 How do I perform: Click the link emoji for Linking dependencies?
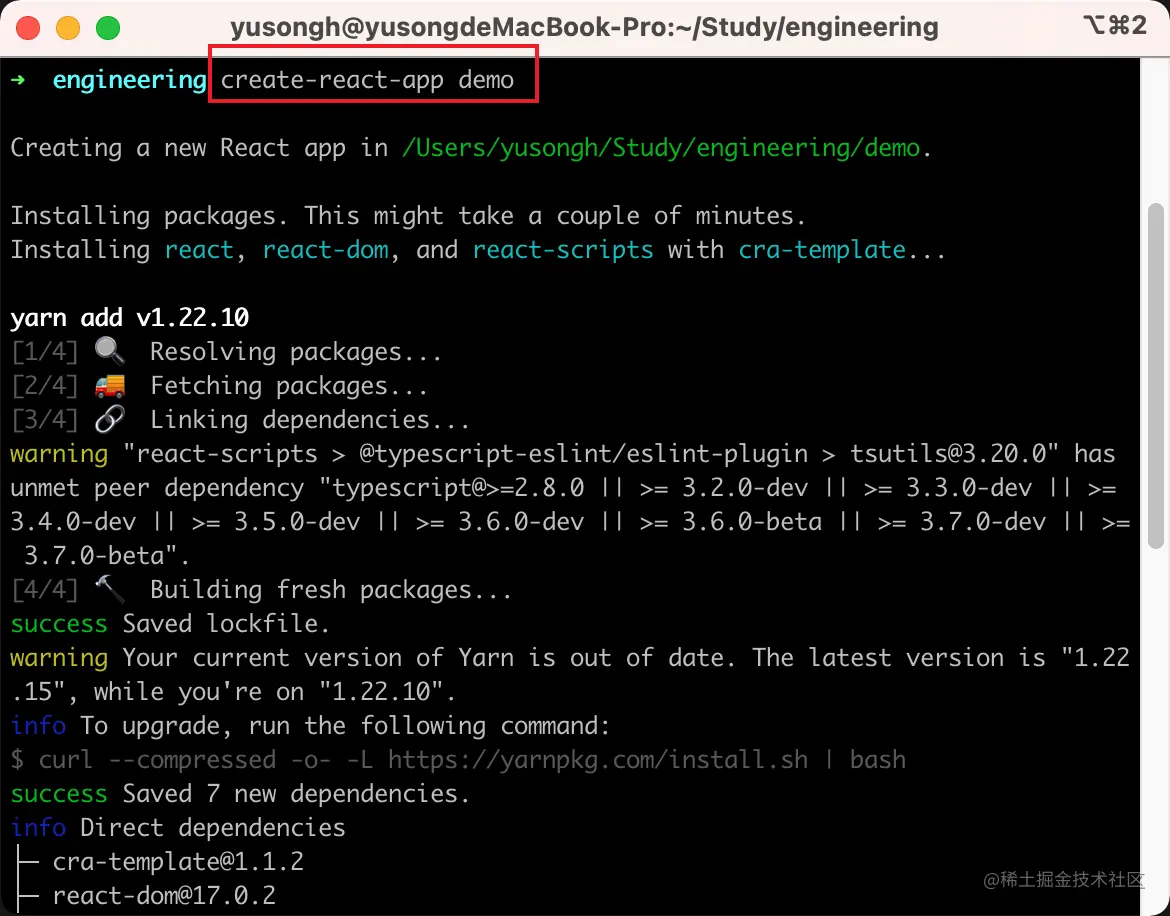click(110, 419)
